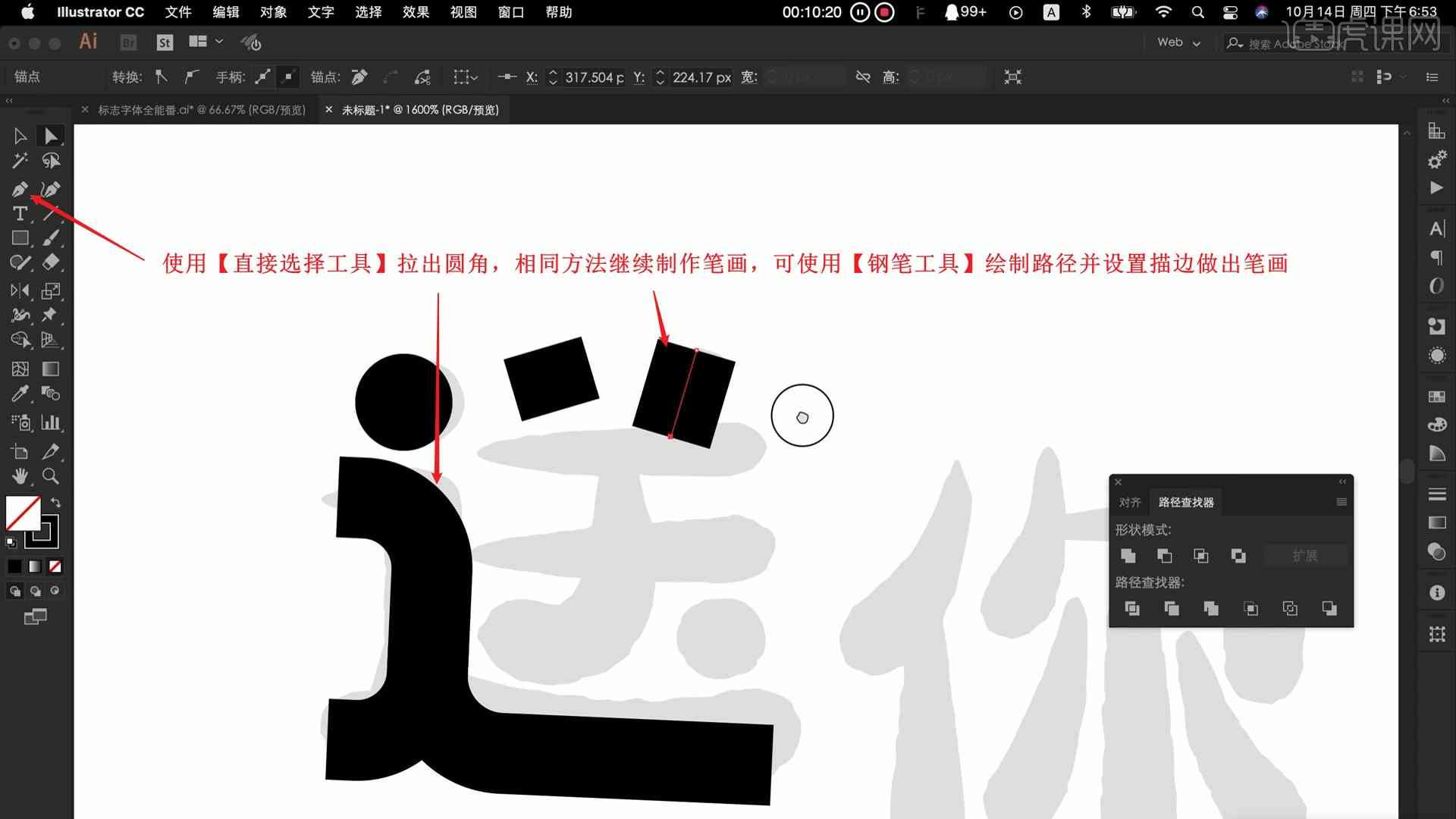Select the Type tool
Screen dimensions: 1456x819
(18, 213)
